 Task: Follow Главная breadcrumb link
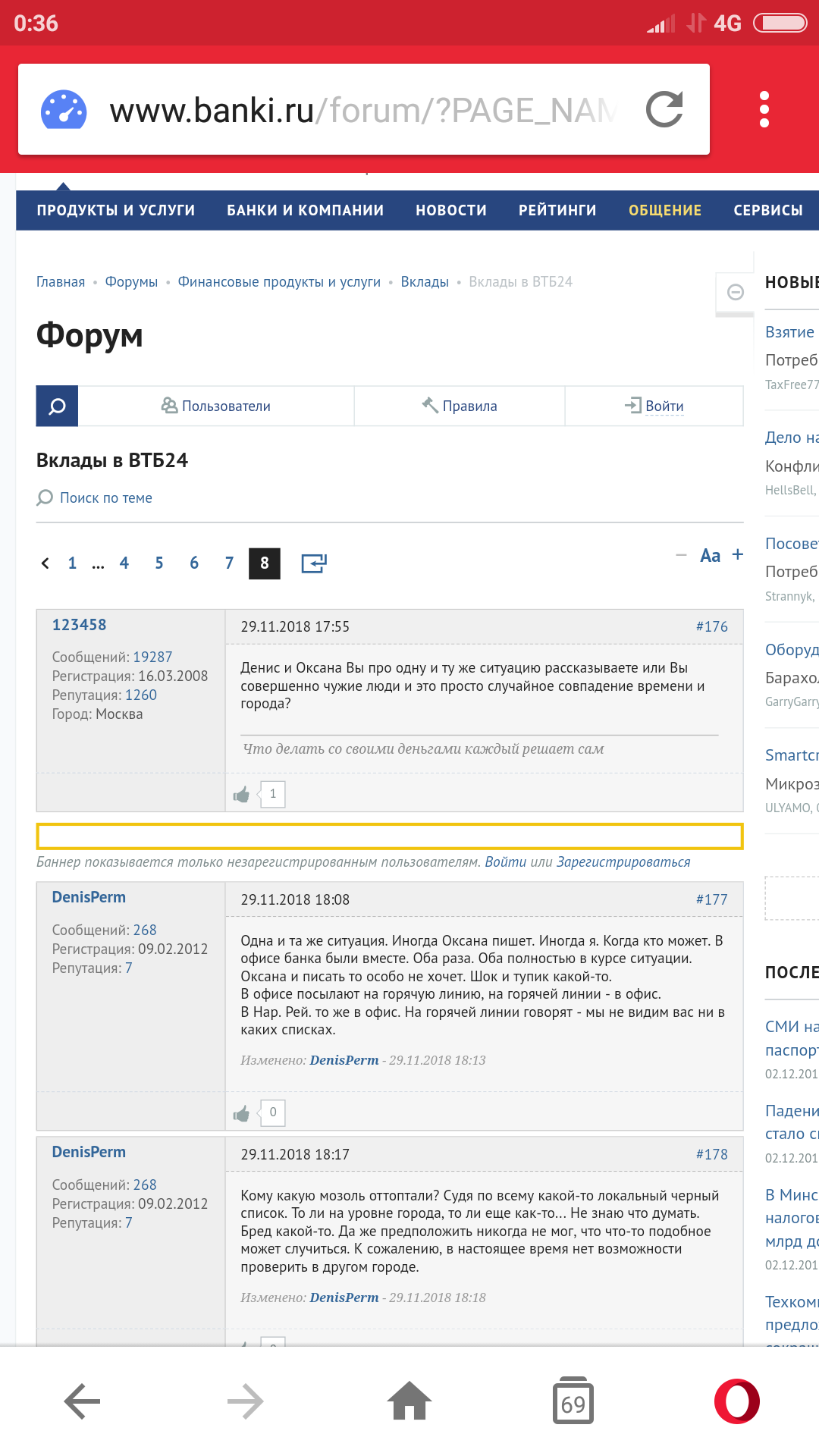(61, 282)
